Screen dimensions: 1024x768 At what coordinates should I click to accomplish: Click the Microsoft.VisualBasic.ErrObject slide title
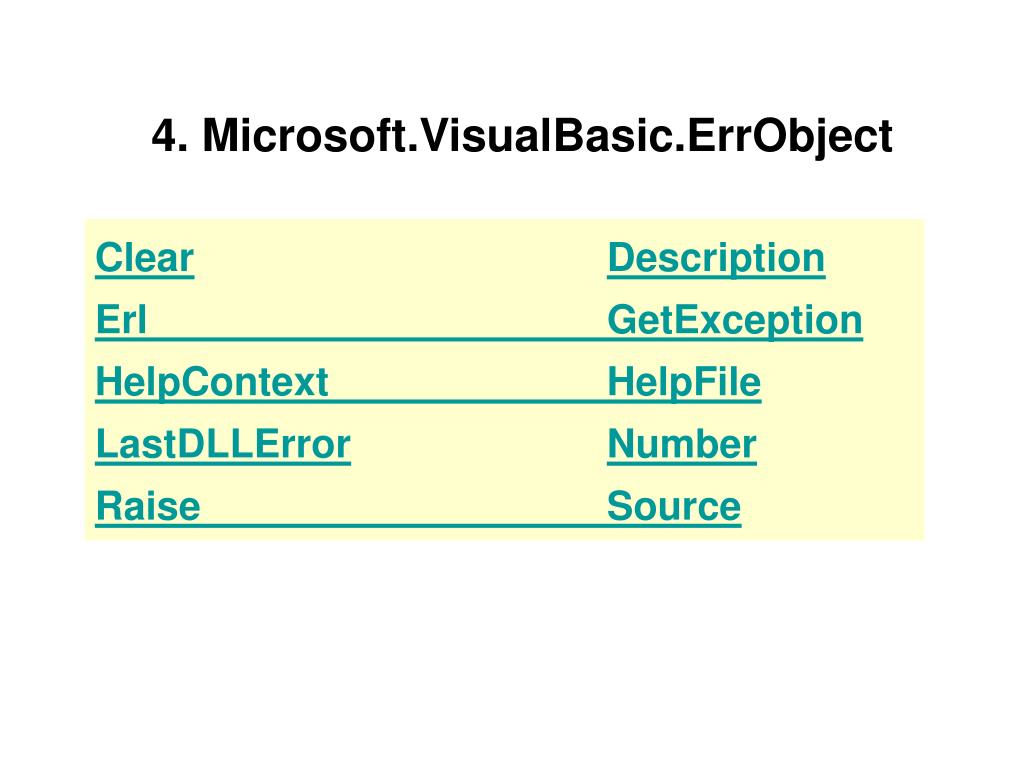[x=522, y=137]
